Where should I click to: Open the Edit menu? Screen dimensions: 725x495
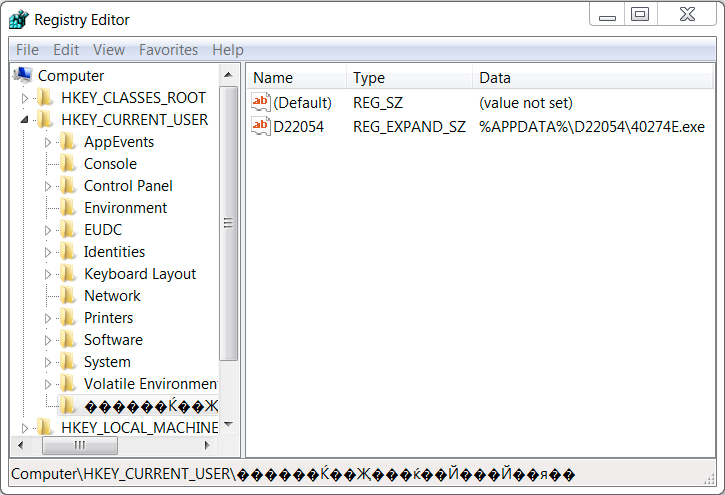coord(66,49)
